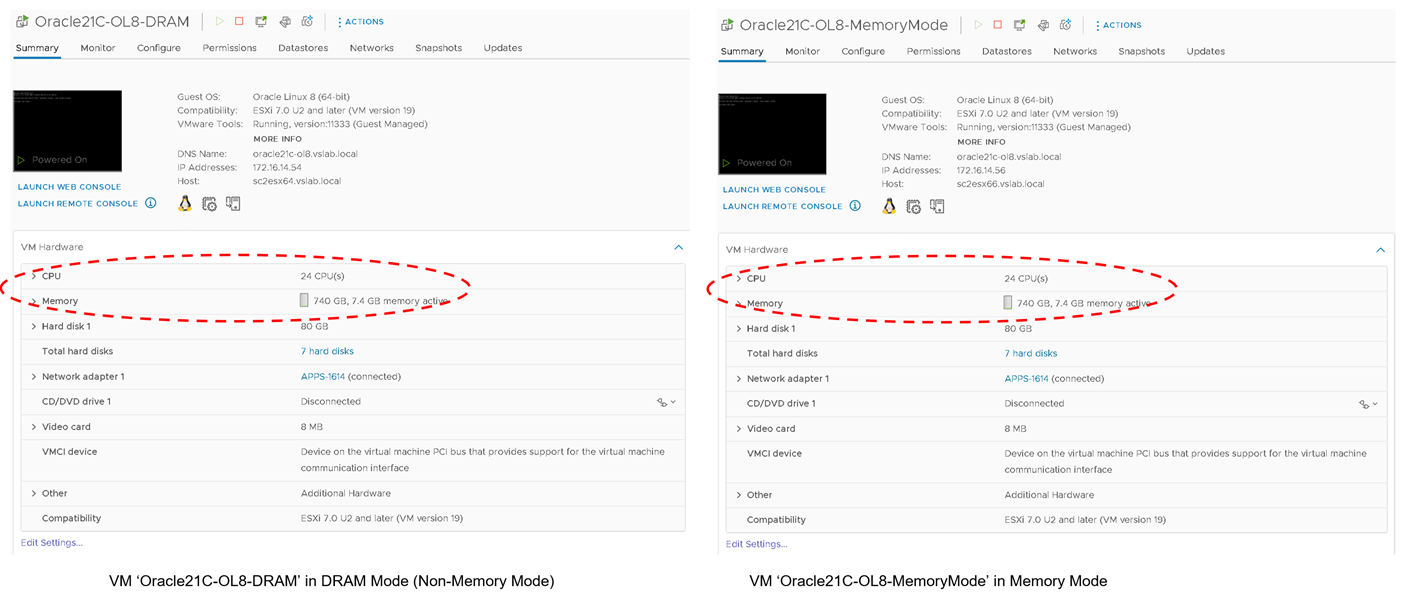Click More Info in DRAM VM summary
This screenshot has width=1402, height=598.
[277, 139]
